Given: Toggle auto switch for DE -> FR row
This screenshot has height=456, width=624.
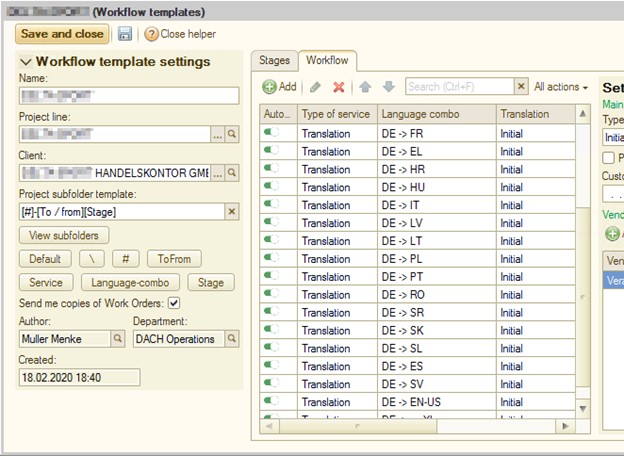Looking at the screenshot, I should pyautogui.click(x=270, y=133).
